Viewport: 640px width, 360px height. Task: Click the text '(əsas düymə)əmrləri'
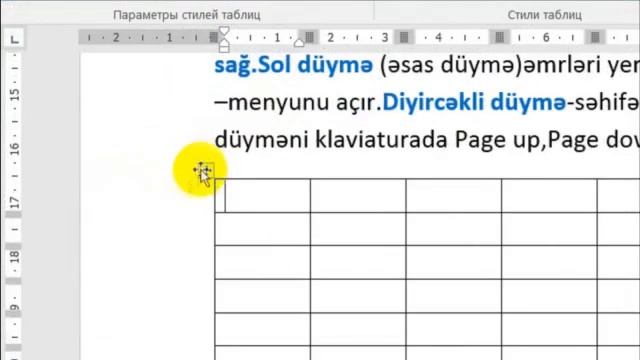[x=490, y=65]
